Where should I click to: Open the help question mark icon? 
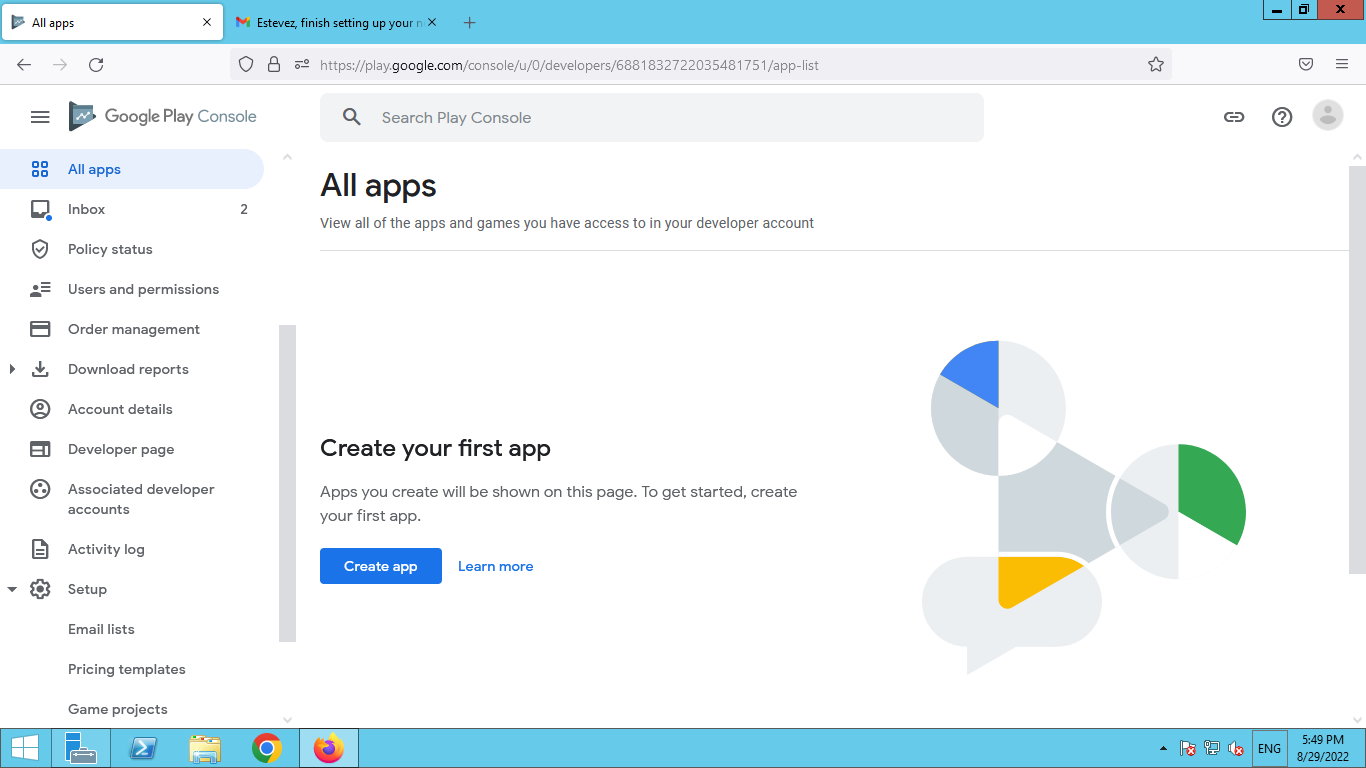pyautogui.click(x=1282, y=117)
